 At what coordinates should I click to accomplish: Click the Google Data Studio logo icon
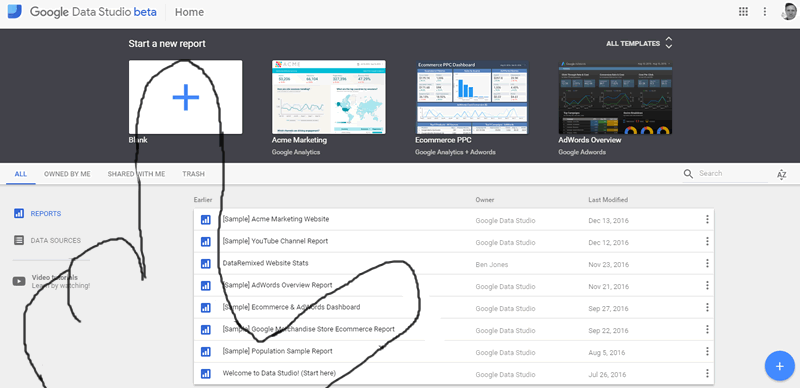coord(14,12)
